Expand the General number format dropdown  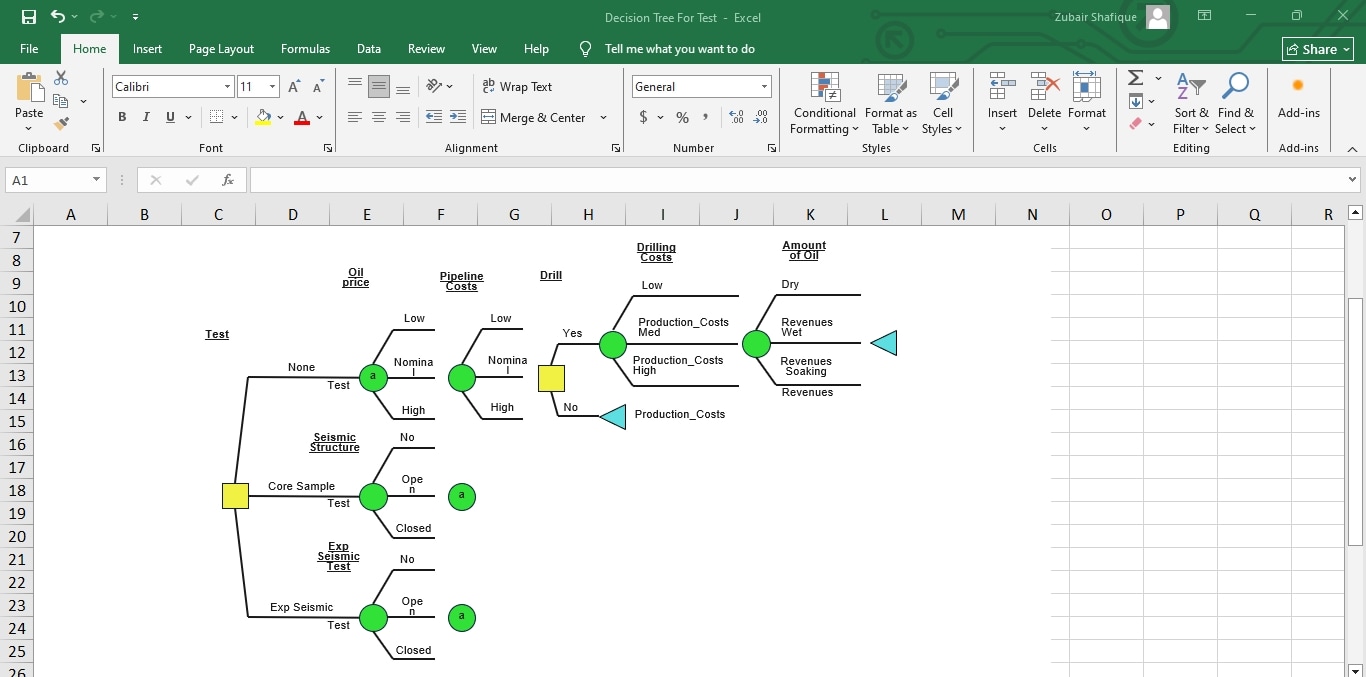pos(763,87)
